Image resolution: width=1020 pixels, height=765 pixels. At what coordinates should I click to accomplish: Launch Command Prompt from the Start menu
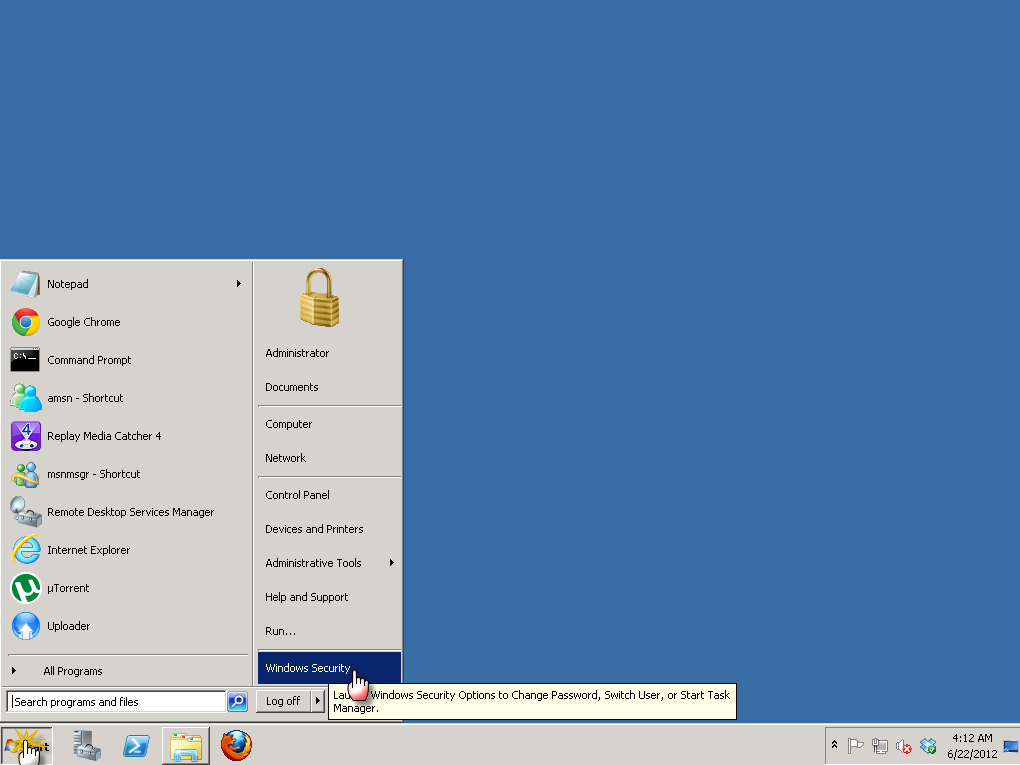88,360
